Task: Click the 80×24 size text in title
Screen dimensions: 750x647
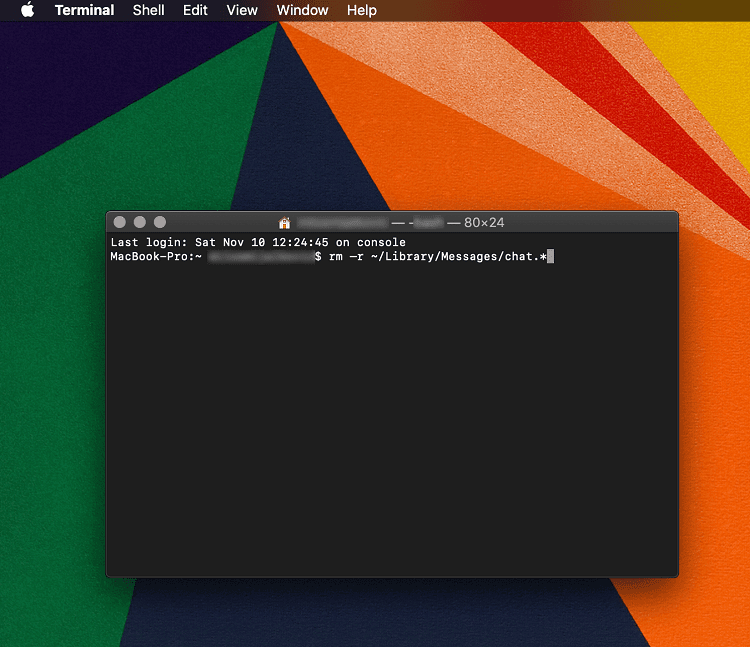Action: [x=484, y=222]
